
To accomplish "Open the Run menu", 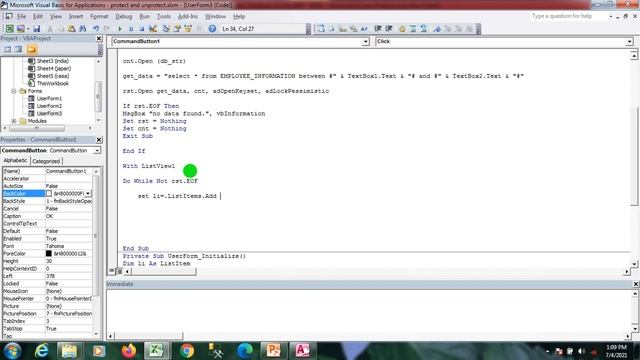I will 144,16.
